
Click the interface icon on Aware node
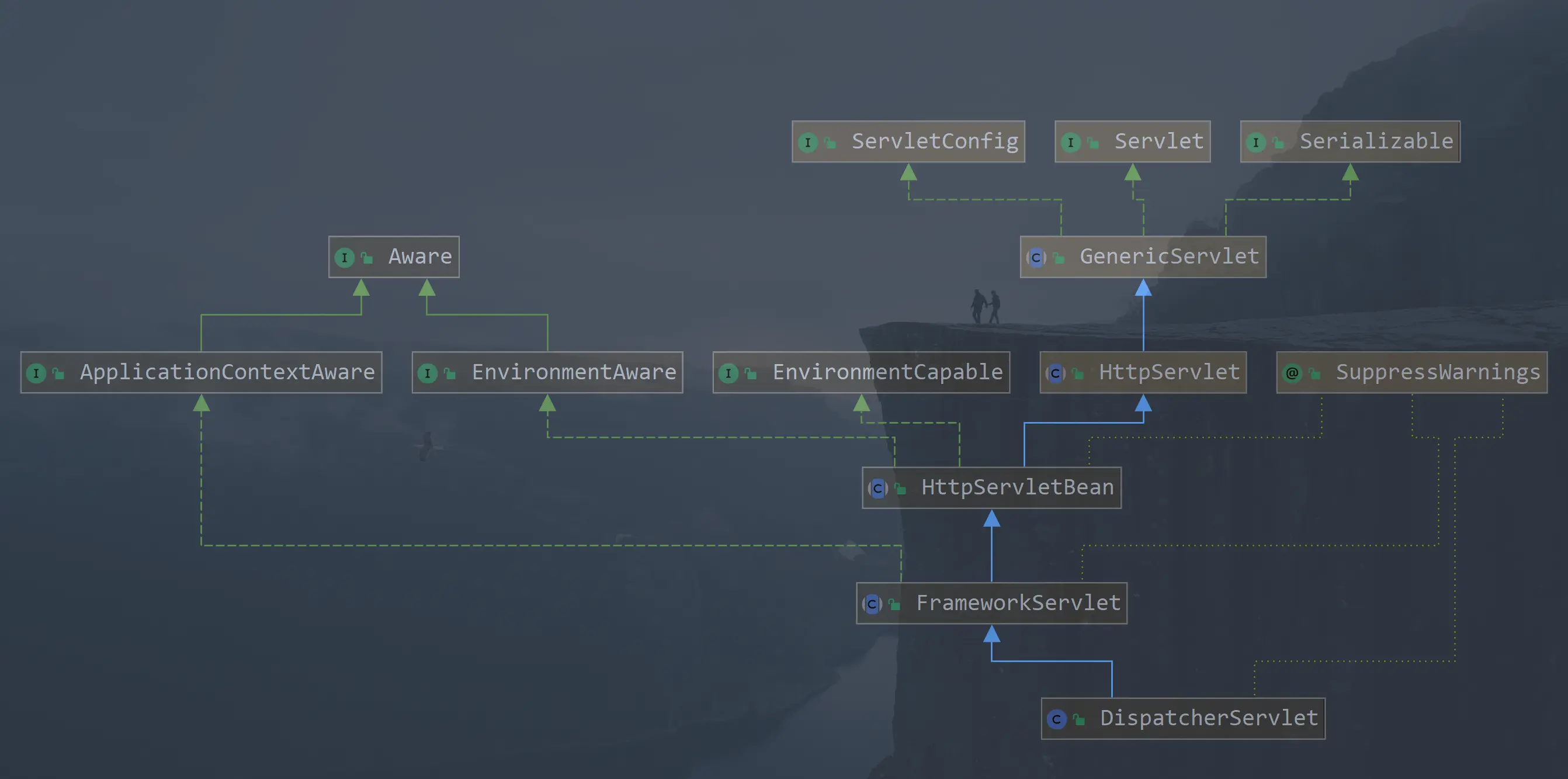pos(345,258)
